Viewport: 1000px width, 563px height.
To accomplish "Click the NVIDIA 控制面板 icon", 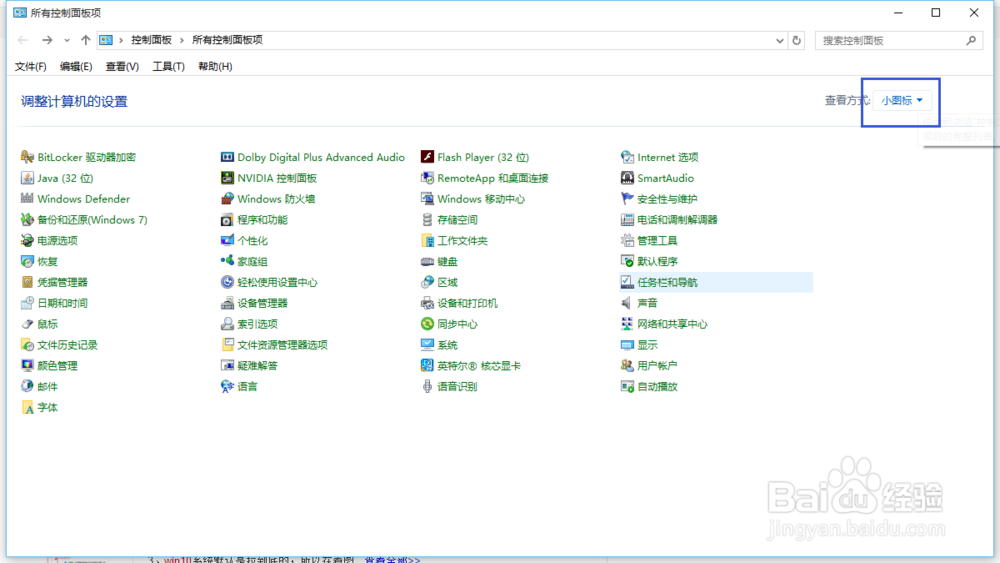I will pyautogui.click(x=227, y=178).
